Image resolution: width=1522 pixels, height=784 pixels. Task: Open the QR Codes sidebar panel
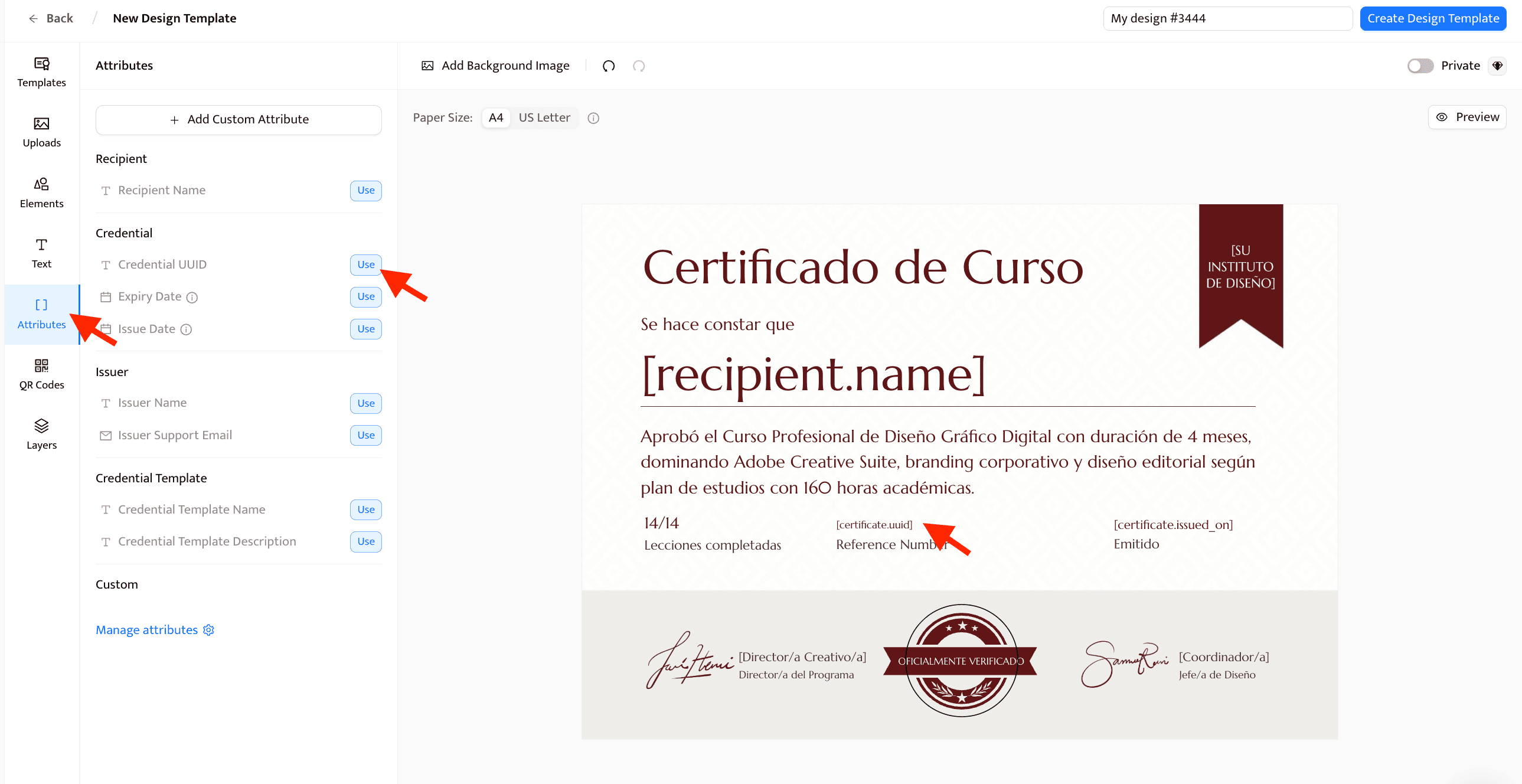click(41, 374)
